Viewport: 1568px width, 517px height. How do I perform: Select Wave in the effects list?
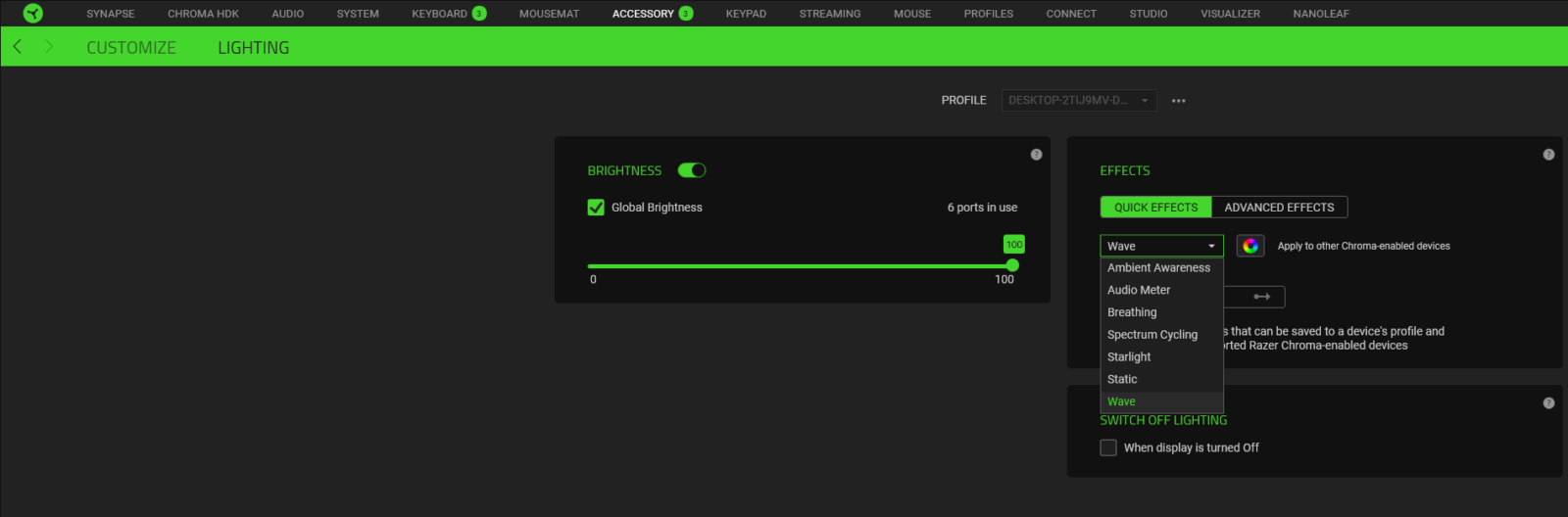(x=1161, y=401)
